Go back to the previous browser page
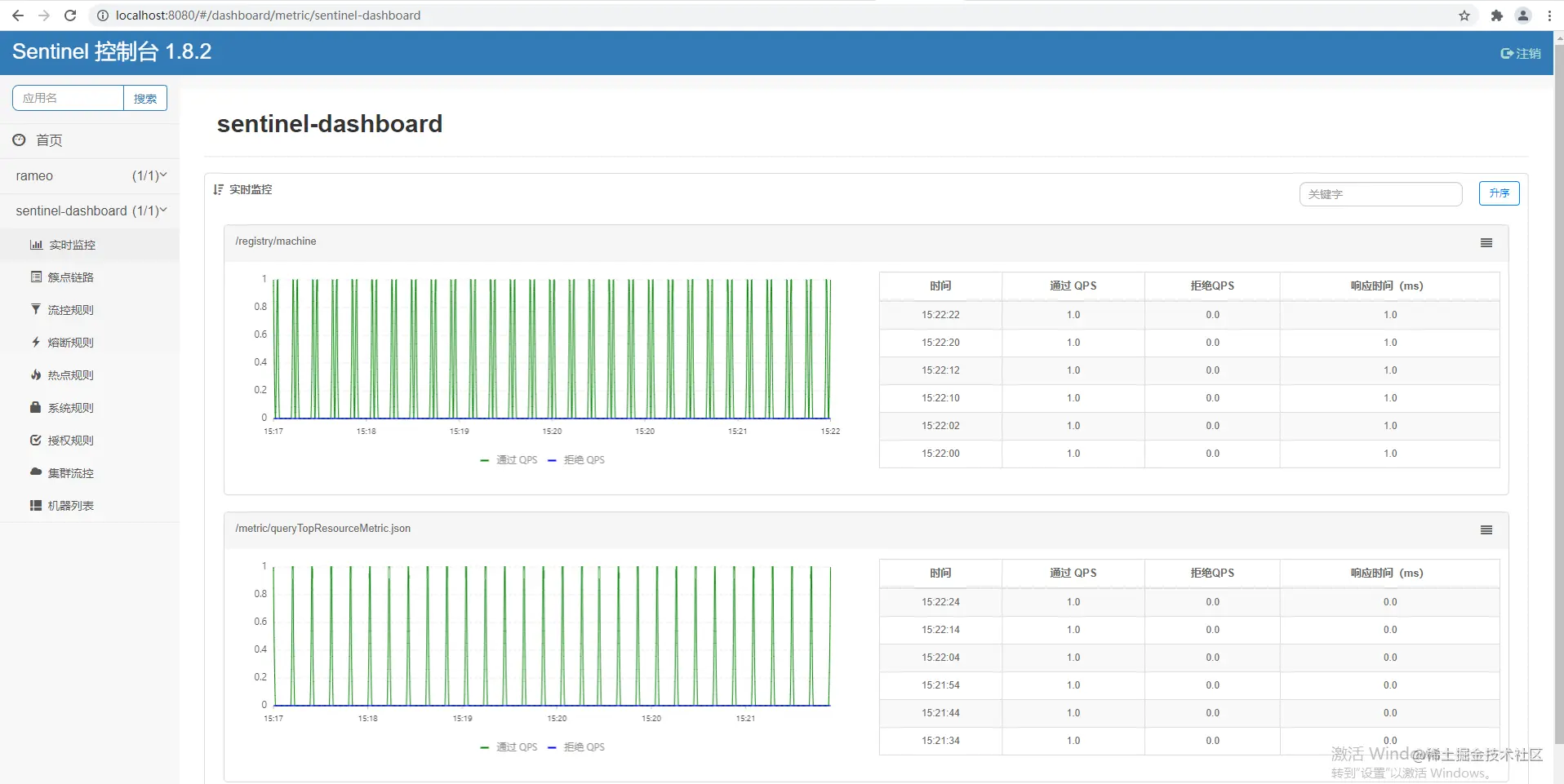Screen dimensions: 1564x784 coord(18,16)
